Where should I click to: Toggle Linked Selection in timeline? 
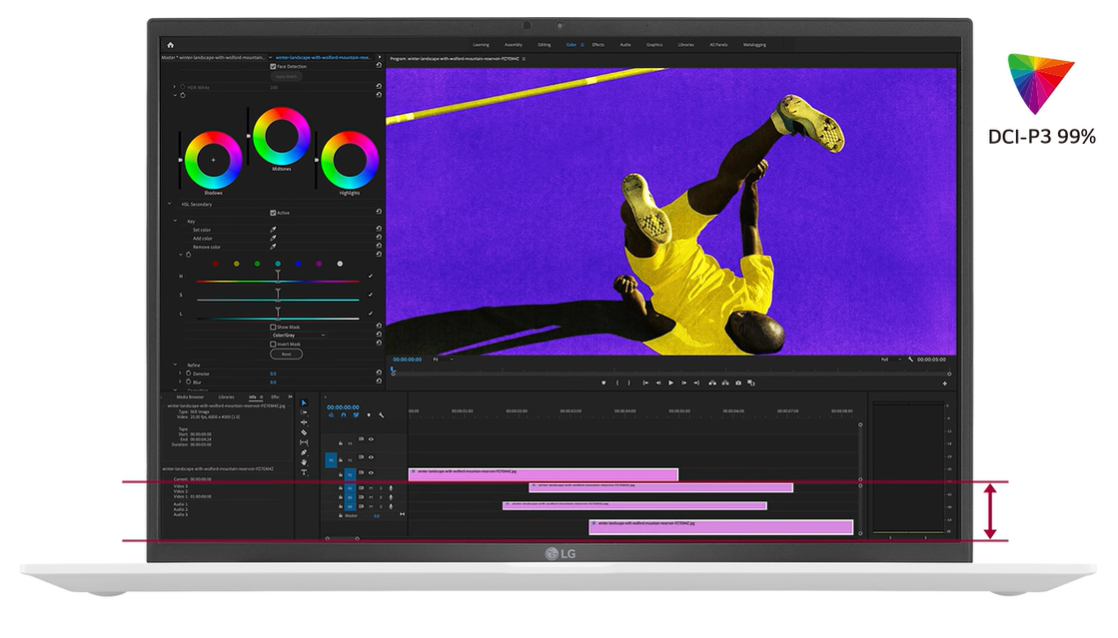356,415
